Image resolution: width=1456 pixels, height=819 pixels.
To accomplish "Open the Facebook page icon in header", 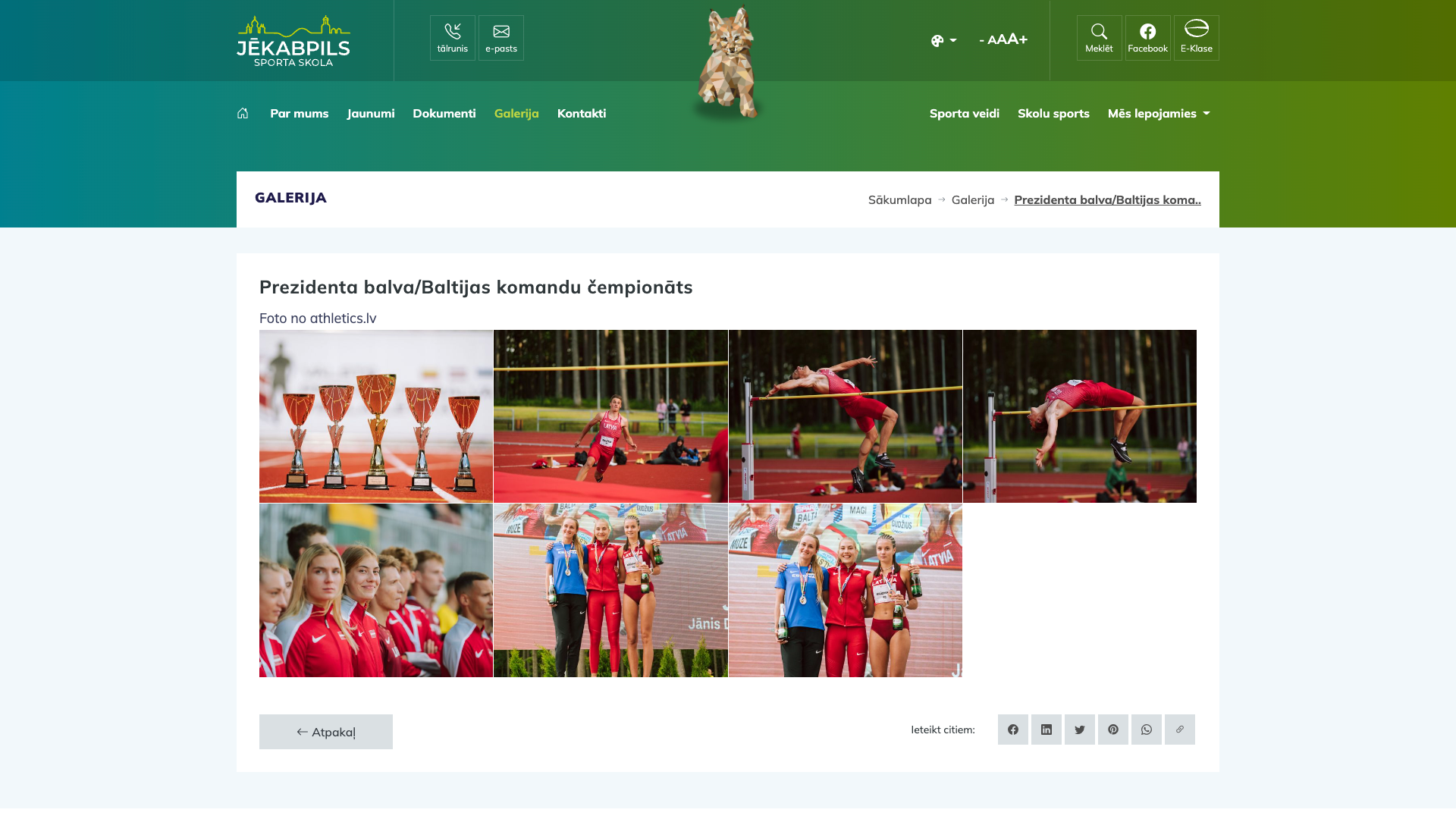I will point(1147,38).
